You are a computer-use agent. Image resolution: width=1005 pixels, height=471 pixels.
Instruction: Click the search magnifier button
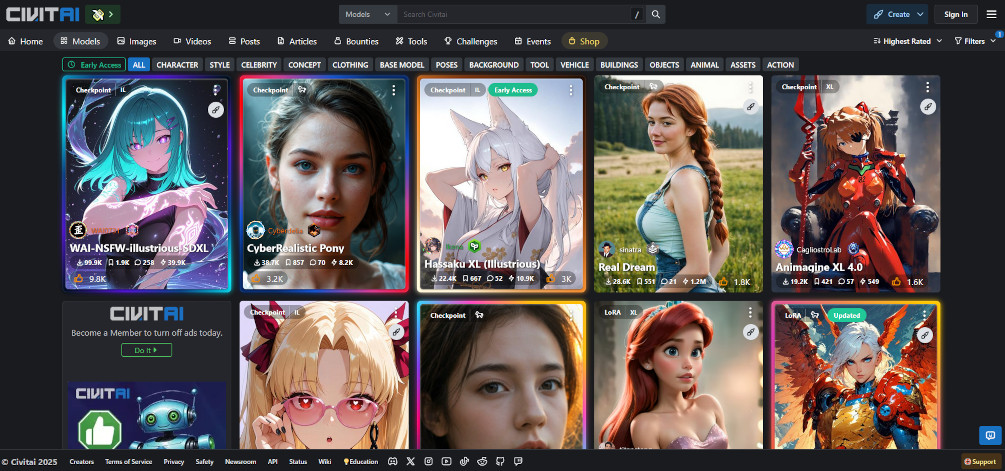point(656,14)
